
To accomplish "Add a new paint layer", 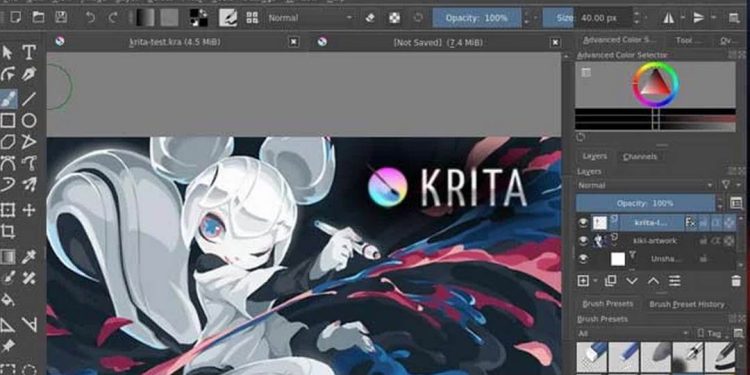I will coord(583,281).
